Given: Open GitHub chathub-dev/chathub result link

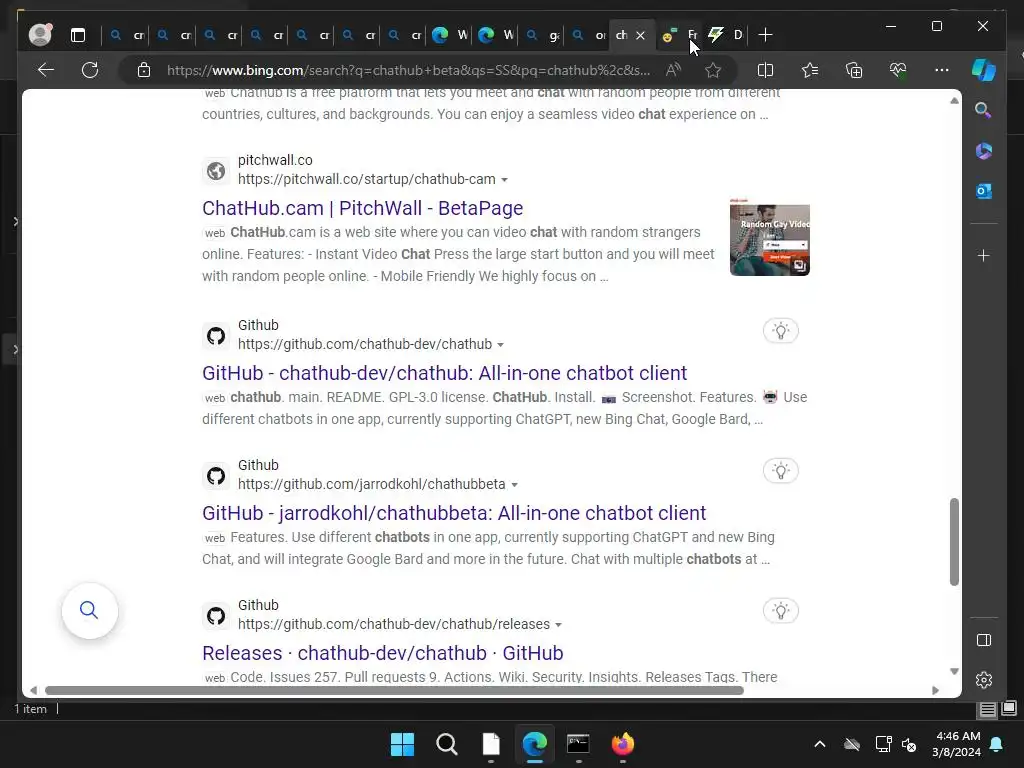Looking at the screenshot, I should point(445,373).
